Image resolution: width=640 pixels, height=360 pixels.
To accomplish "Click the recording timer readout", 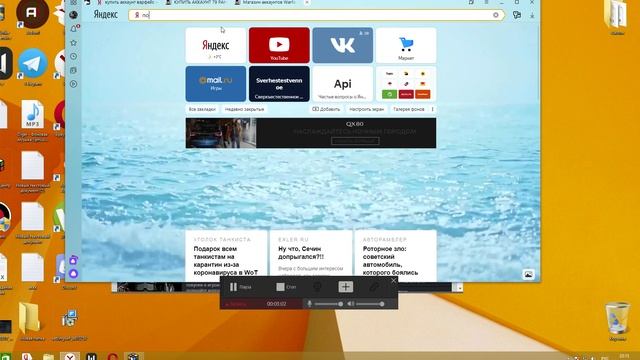I will point(276,304).
